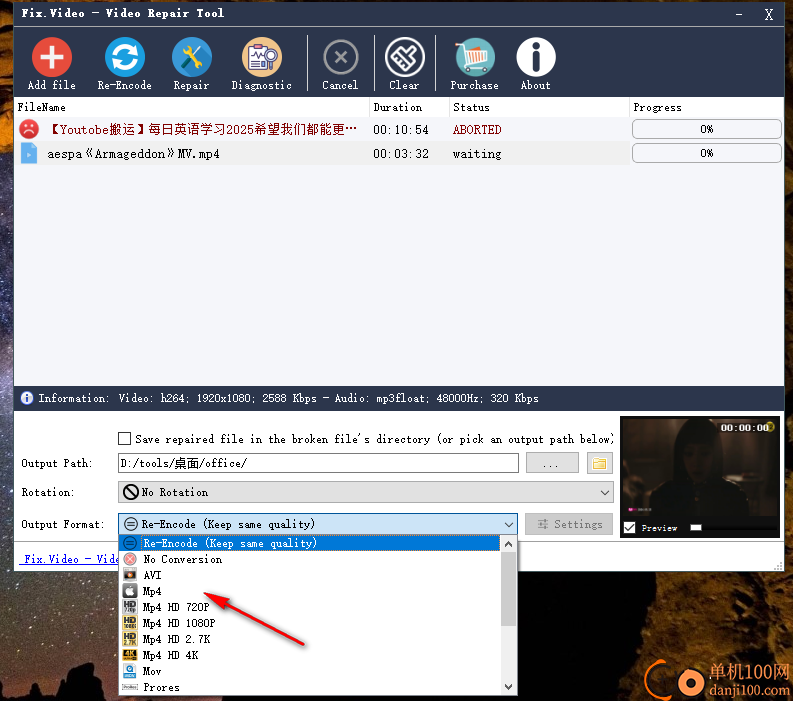Toggle the Preview checkbox
The width and height of the screenshot is (793, 701).
(630, 528)
